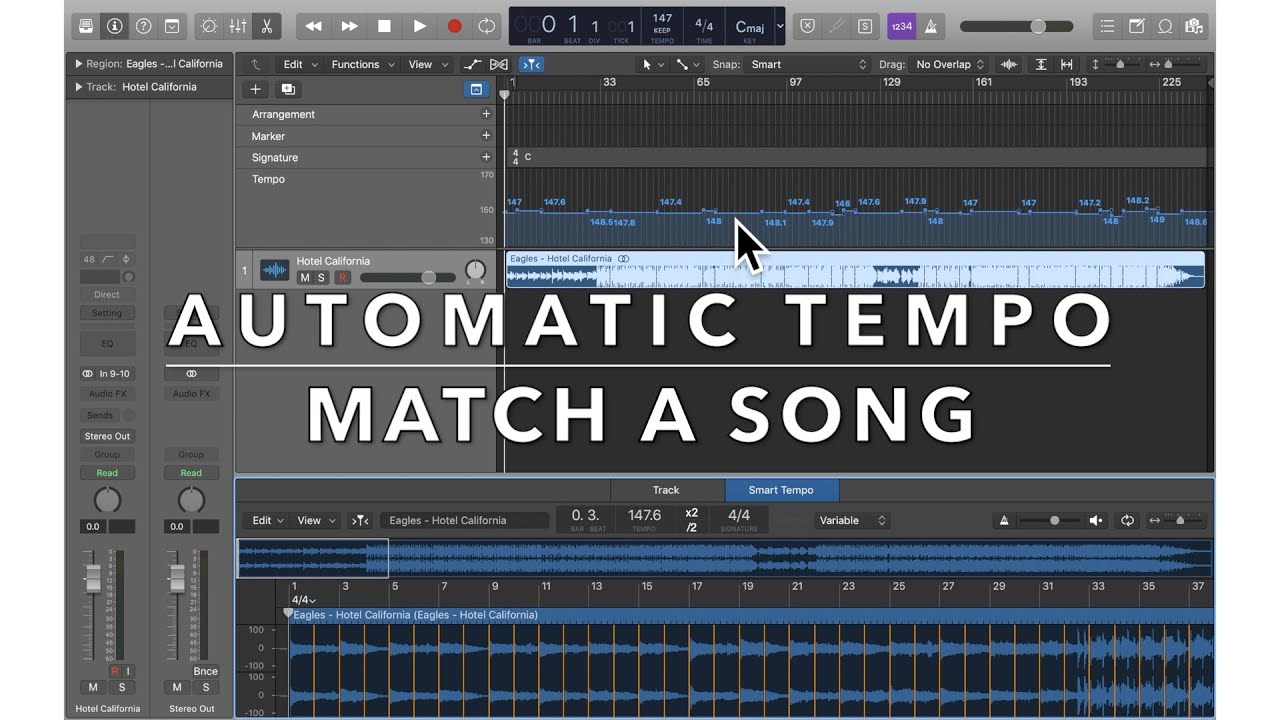Toggle Flex view button in tracks area
1280x720 pixels.
coord(498,64)
